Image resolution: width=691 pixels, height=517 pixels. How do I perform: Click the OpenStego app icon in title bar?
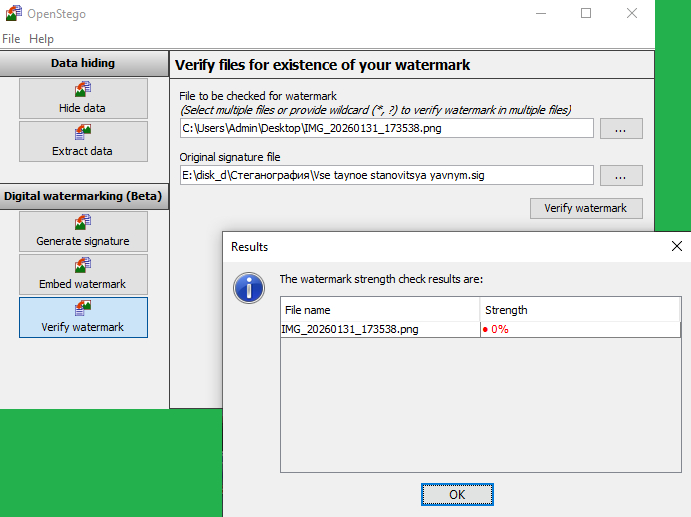point(13,13)
